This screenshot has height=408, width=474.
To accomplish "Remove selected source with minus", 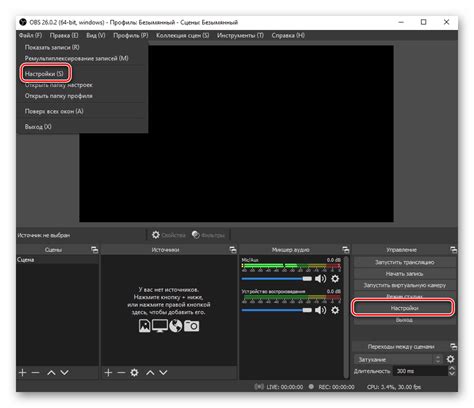I will (121, 372).
